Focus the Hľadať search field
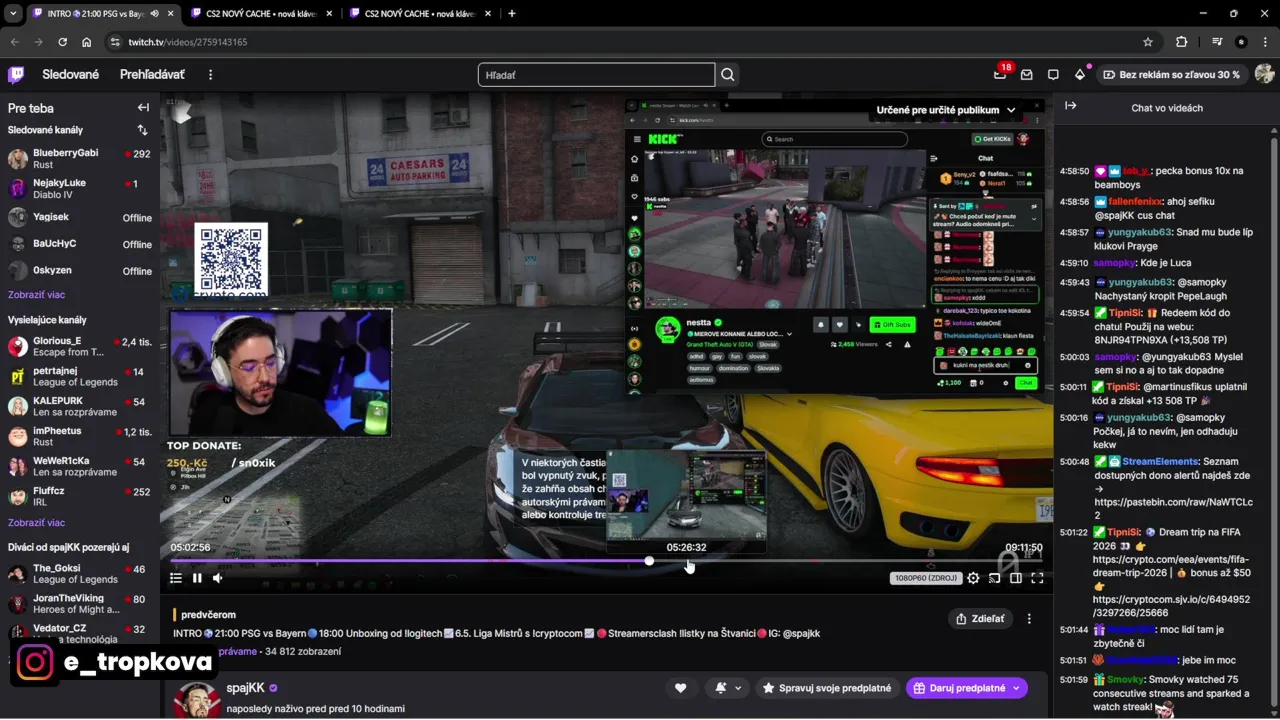This screenshot has height=720, width=1280. (596, 75)
